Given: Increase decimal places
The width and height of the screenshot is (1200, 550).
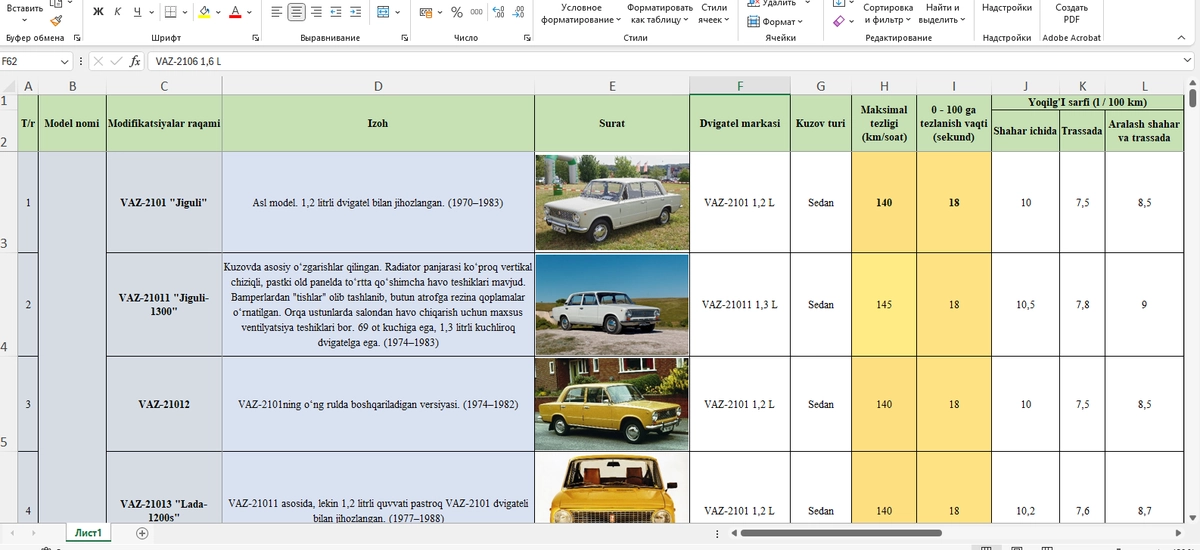Looking at the screenshot, I should click(499, 12).
